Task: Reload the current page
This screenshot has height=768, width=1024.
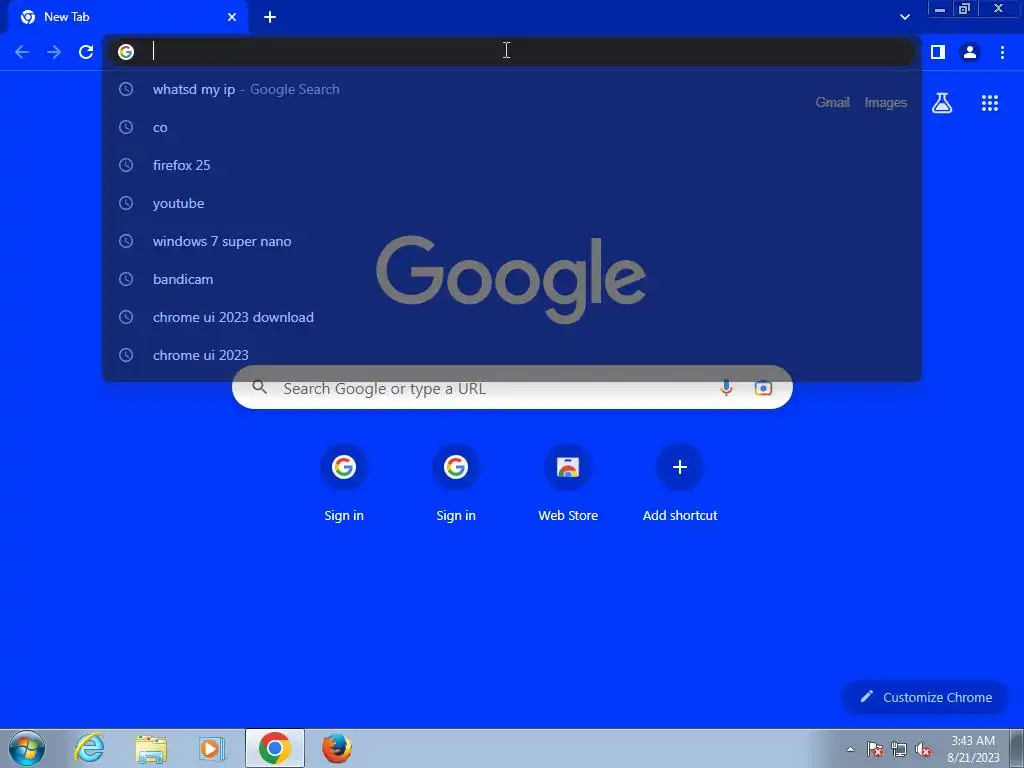Action: pos(86,52)
